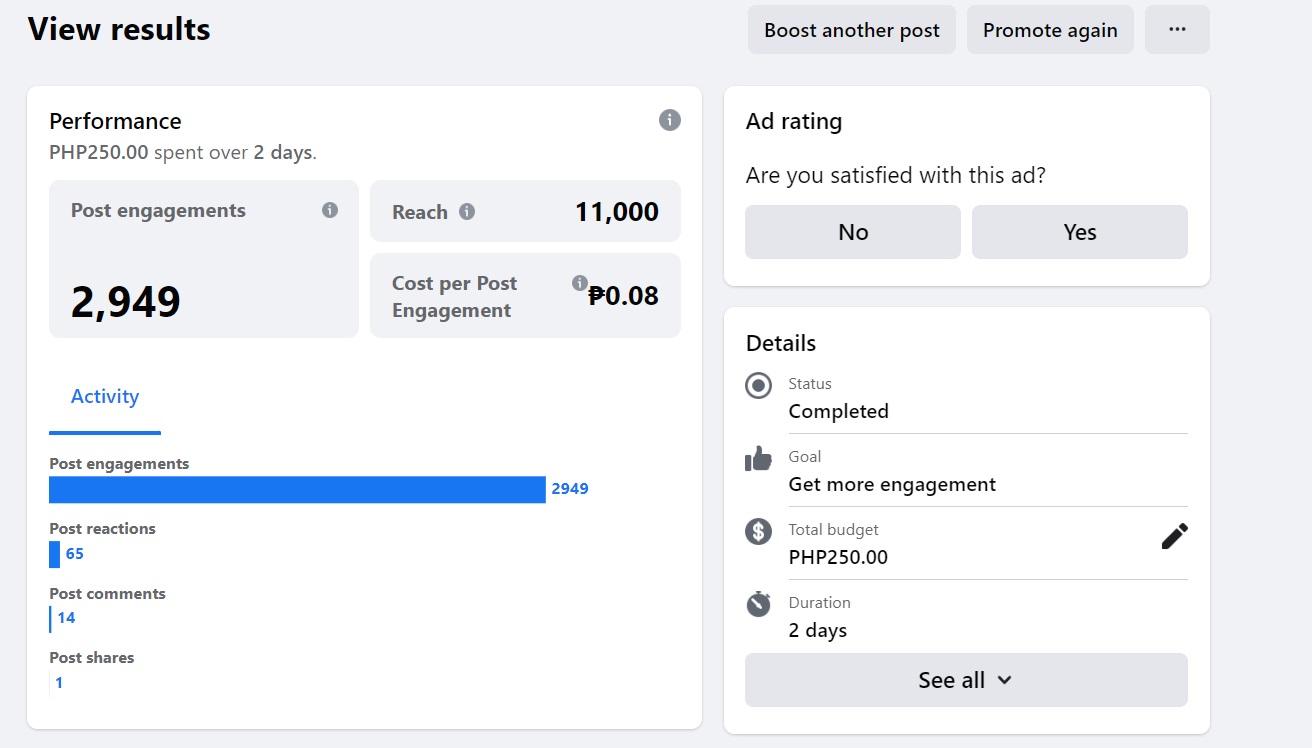1312x748 pixels.
Task: Click the Post shares label
Action: click(x=91, y=658)
